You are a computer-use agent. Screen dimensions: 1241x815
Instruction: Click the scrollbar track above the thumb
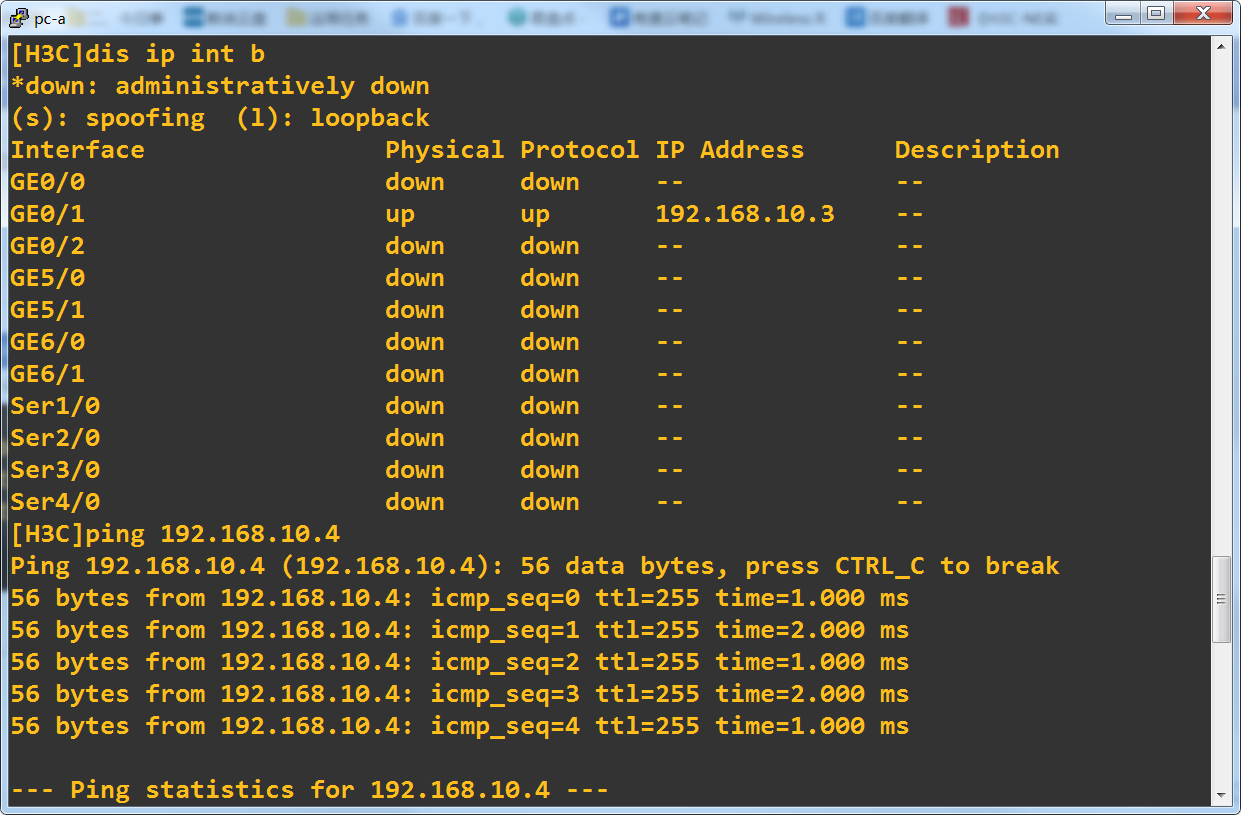click(x=1221, y=300)
